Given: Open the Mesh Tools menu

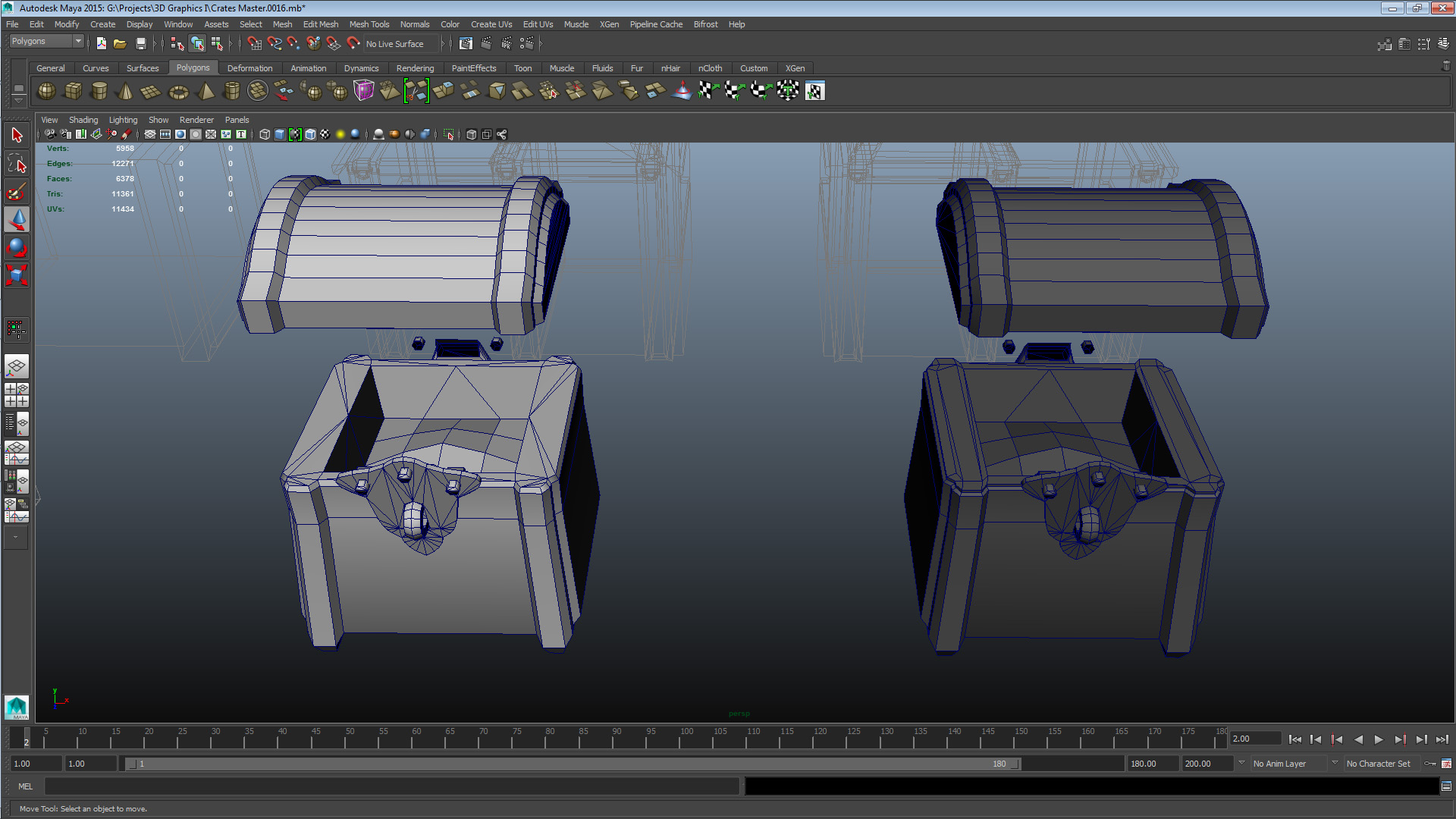Looking at the screenshot, I should 369,24.
